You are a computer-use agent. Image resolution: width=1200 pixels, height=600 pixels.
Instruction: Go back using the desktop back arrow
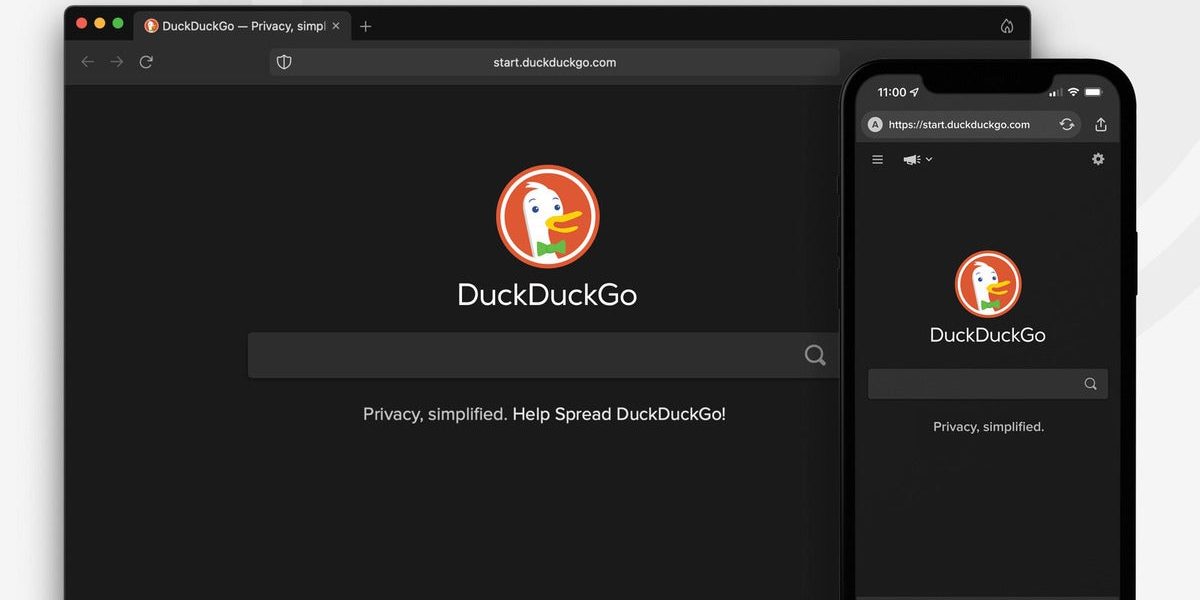(x=88, y=62)
